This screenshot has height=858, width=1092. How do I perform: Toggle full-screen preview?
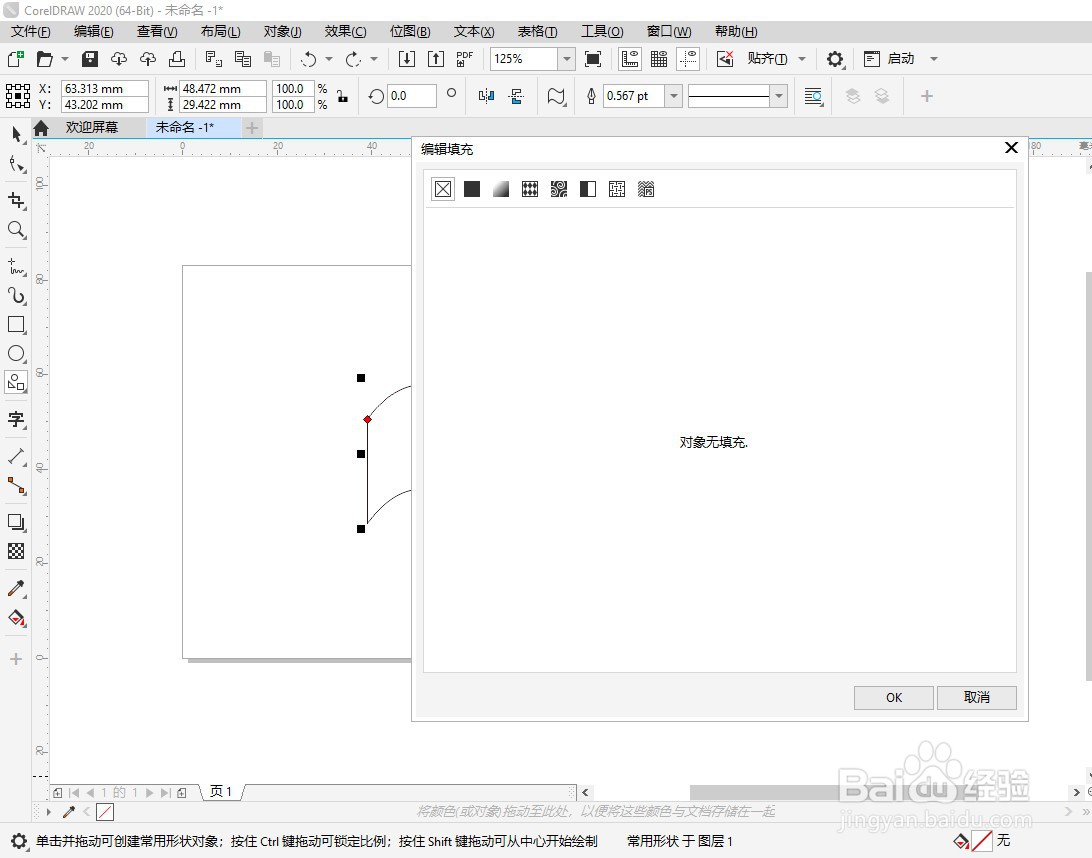pyautogui.click(x=593, y=59)
